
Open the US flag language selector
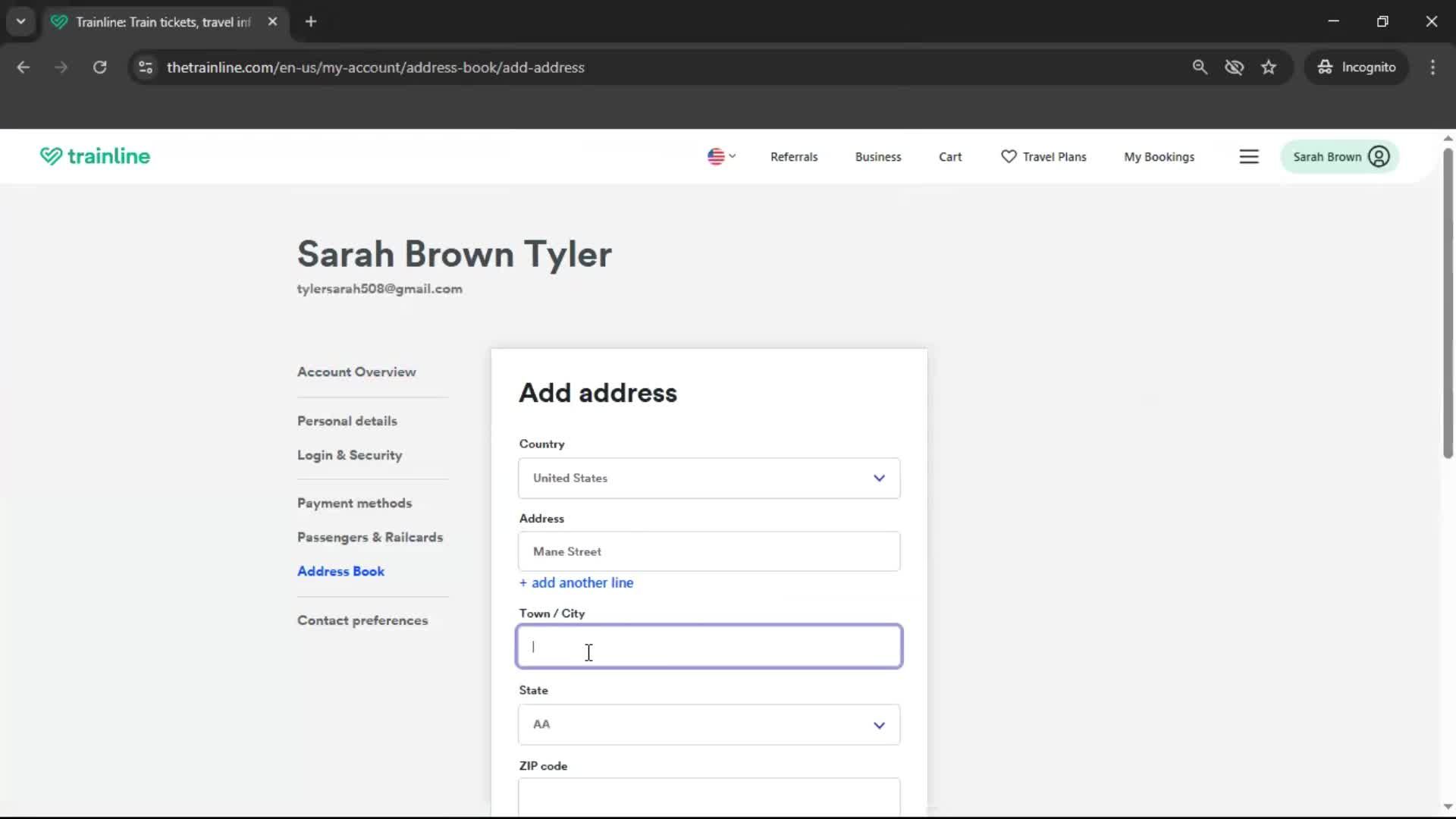(x=720, y=156)
